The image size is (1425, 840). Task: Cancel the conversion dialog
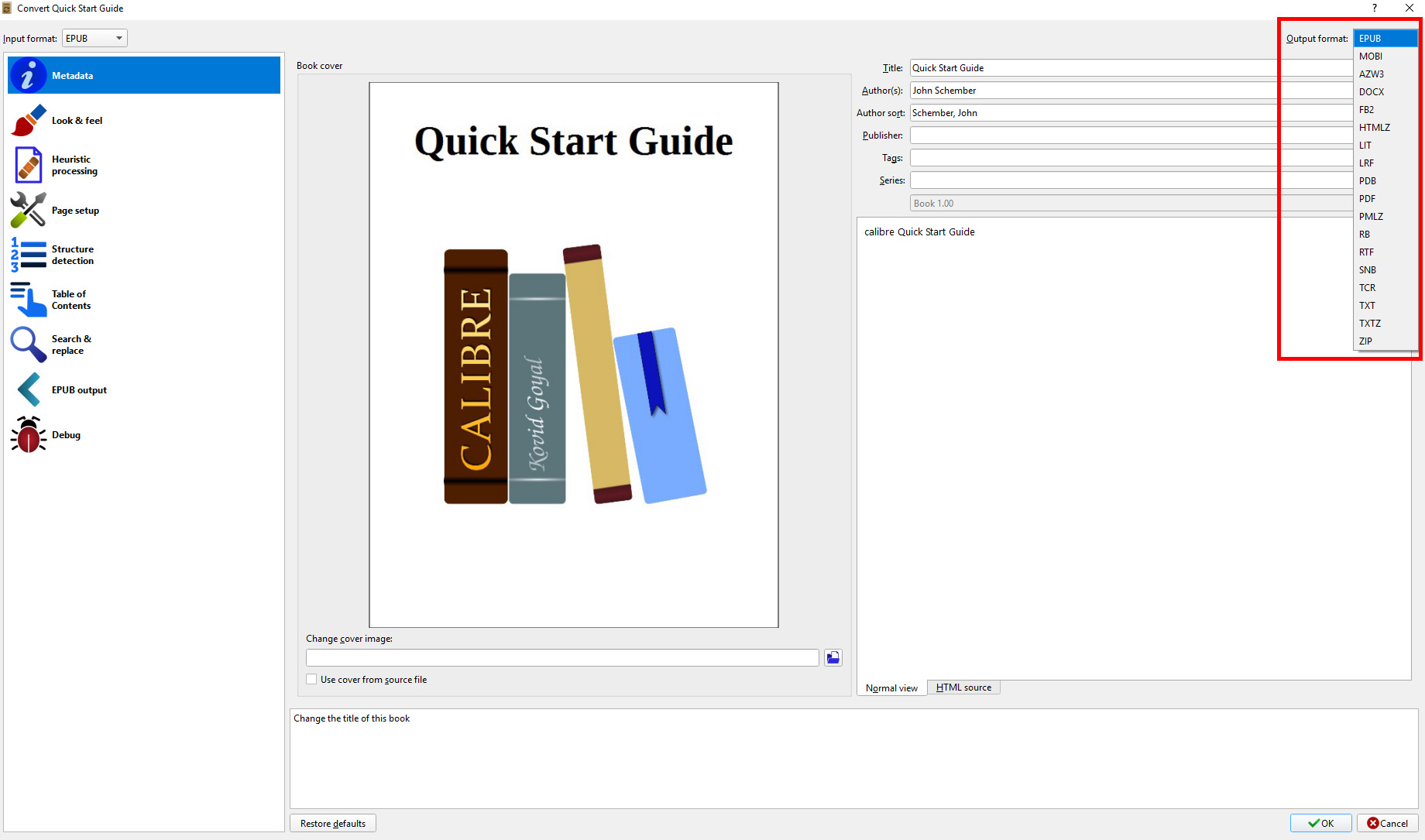1388,823
